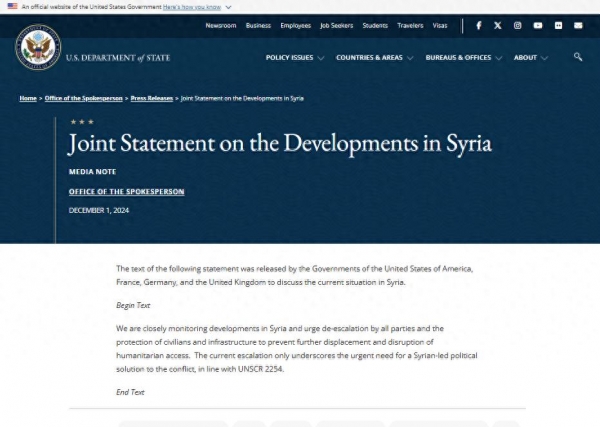Image resolution: width=600 pixels, height=427 pixels.
Task: Open the Instagram icon in header
Action: click(x=518, y=25)
